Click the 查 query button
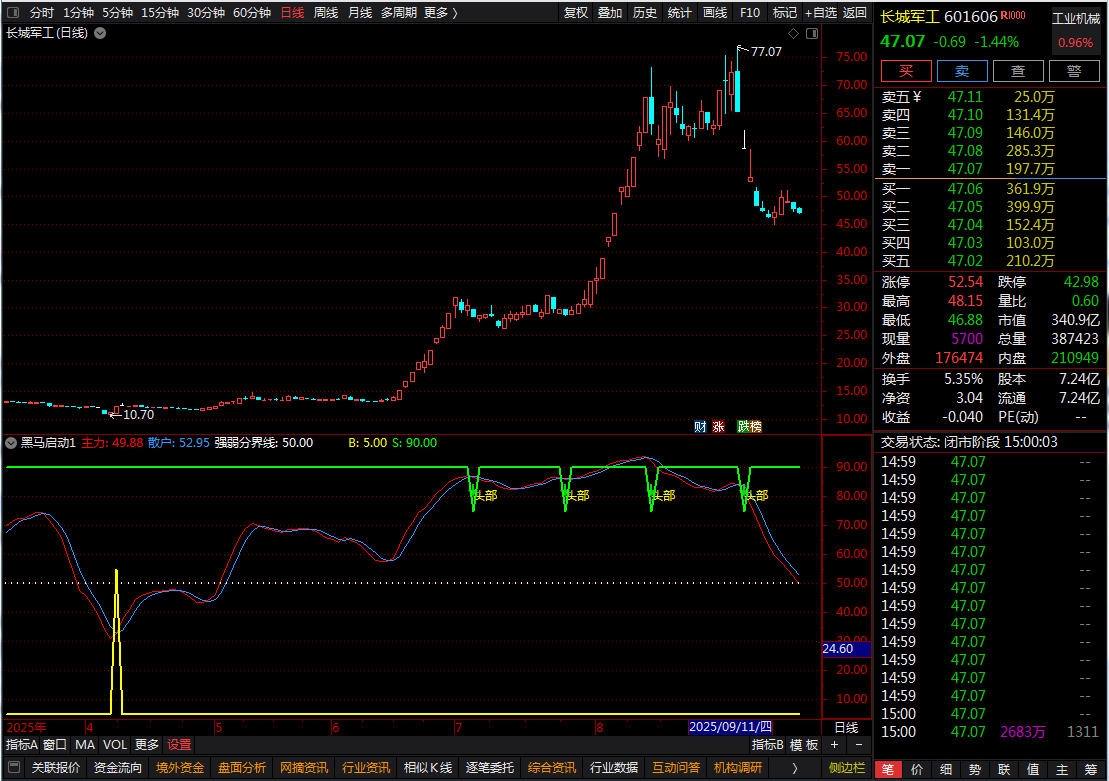 point(1018,71)
